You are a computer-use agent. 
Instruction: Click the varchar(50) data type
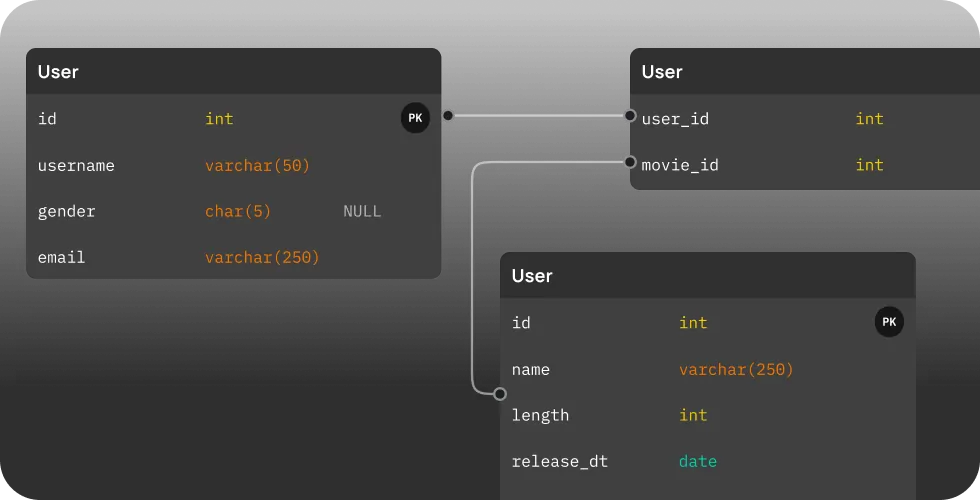click(258, 166)
